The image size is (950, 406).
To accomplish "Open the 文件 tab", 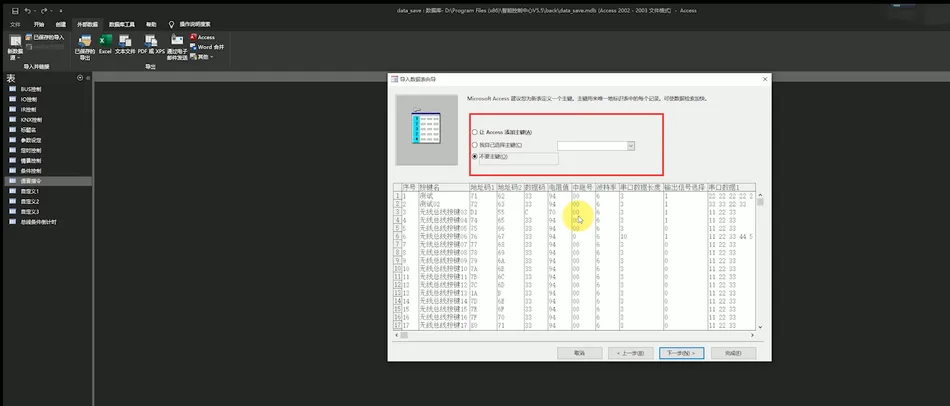I will [x=15, y=24].
